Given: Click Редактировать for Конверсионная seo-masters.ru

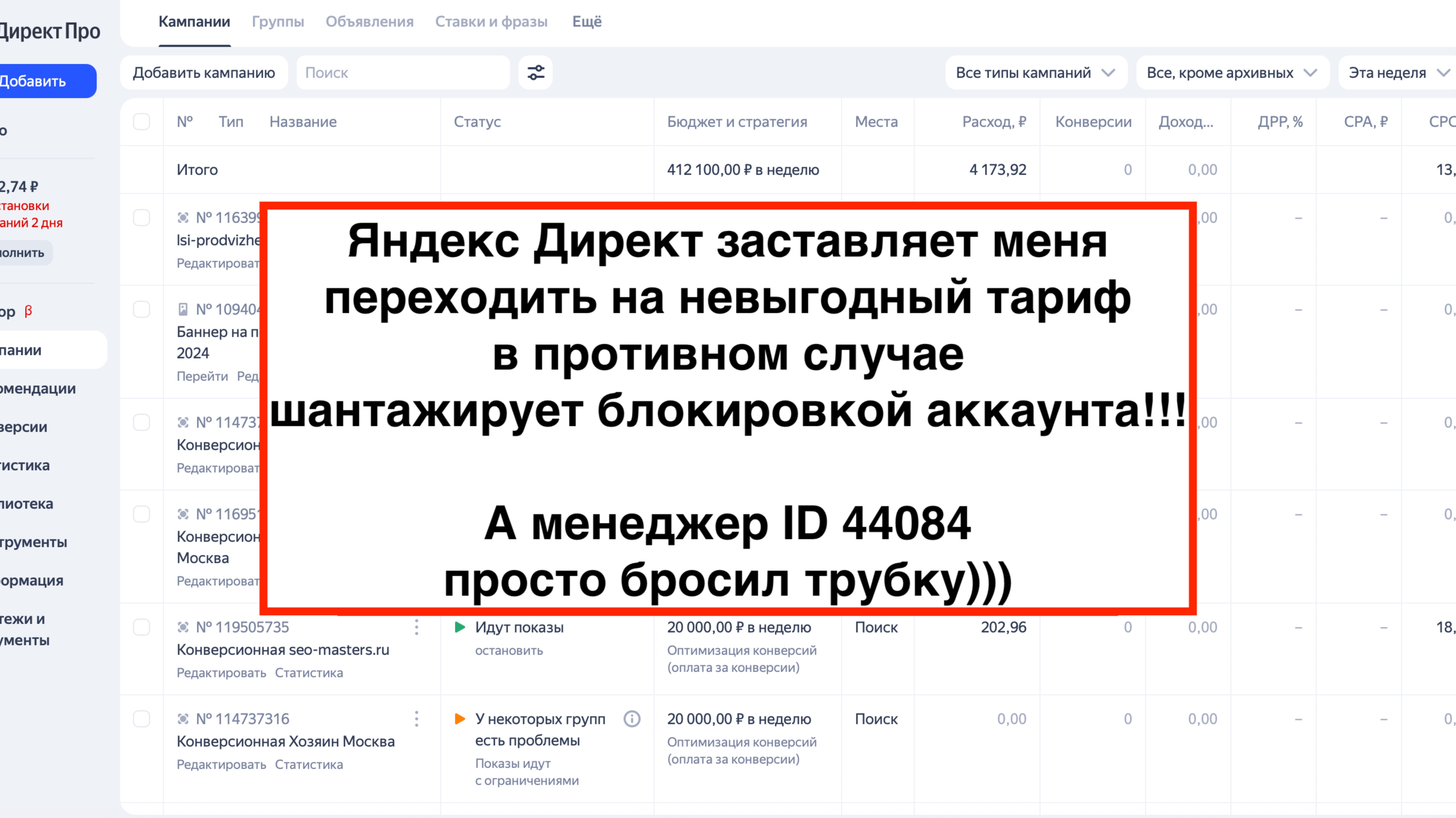Looking at the screenshot, I should (221, 673).
